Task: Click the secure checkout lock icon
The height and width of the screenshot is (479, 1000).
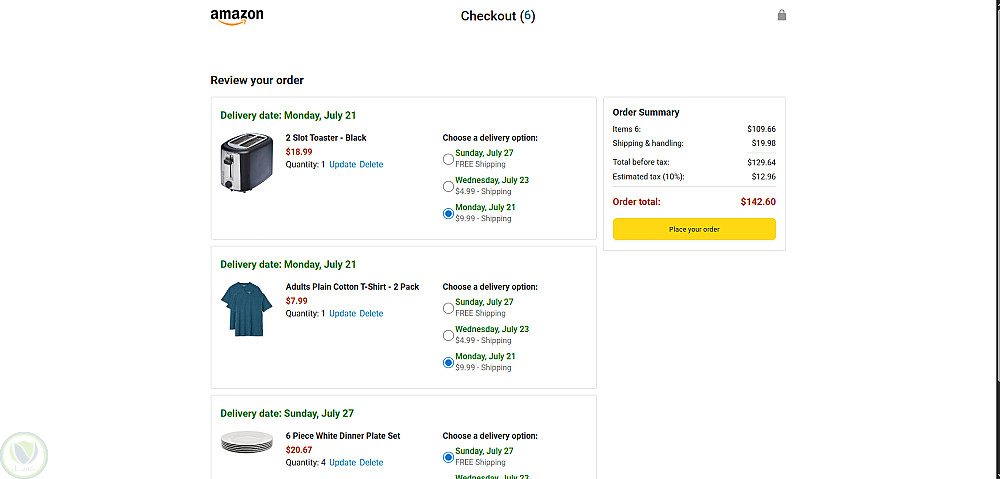Action: 782,16
